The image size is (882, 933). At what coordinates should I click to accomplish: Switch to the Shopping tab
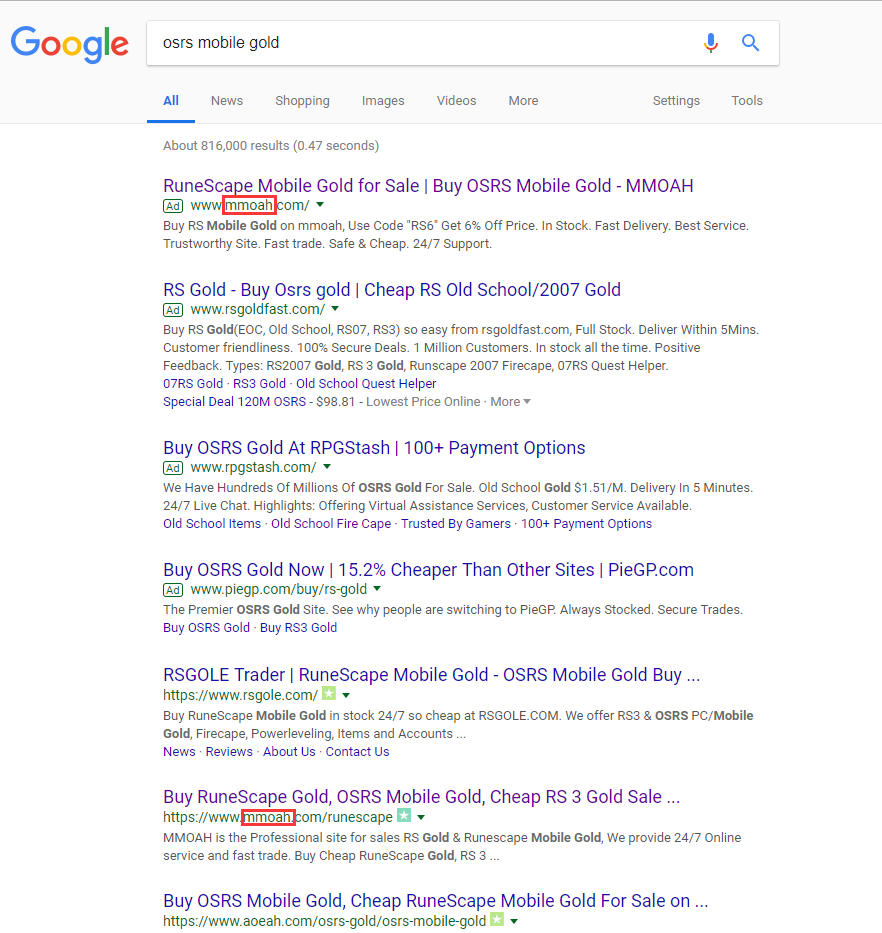coord(302,101)
